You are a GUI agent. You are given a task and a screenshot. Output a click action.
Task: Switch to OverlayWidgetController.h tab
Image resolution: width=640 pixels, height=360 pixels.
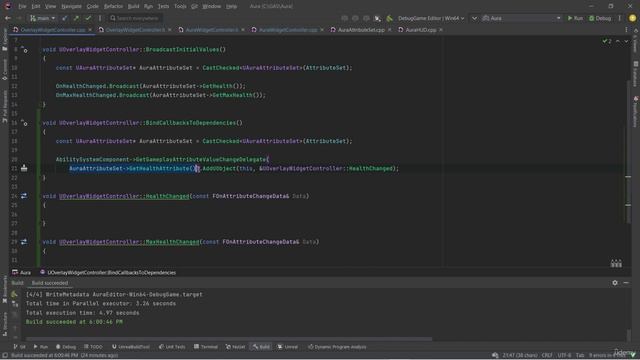(135, 30)
